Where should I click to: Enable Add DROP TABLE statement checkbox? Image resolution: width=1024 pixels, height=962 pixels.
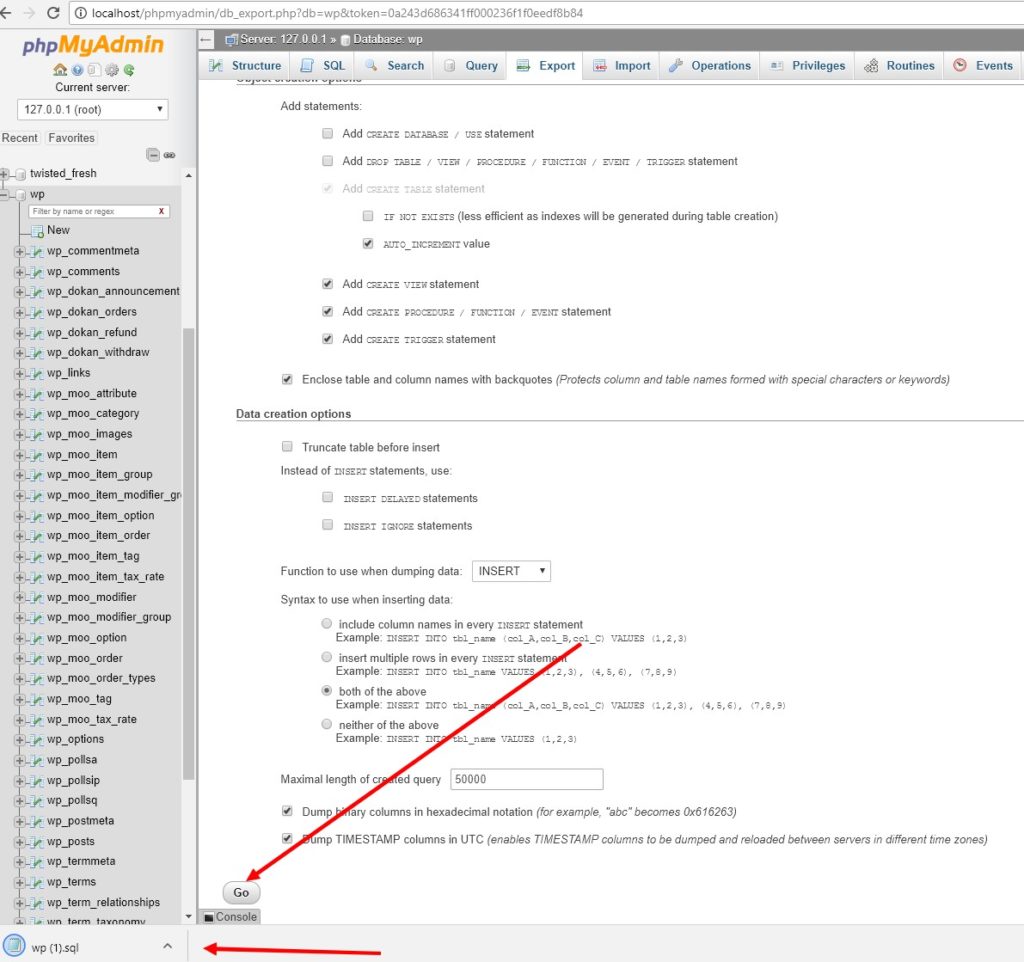click(328, 161)
